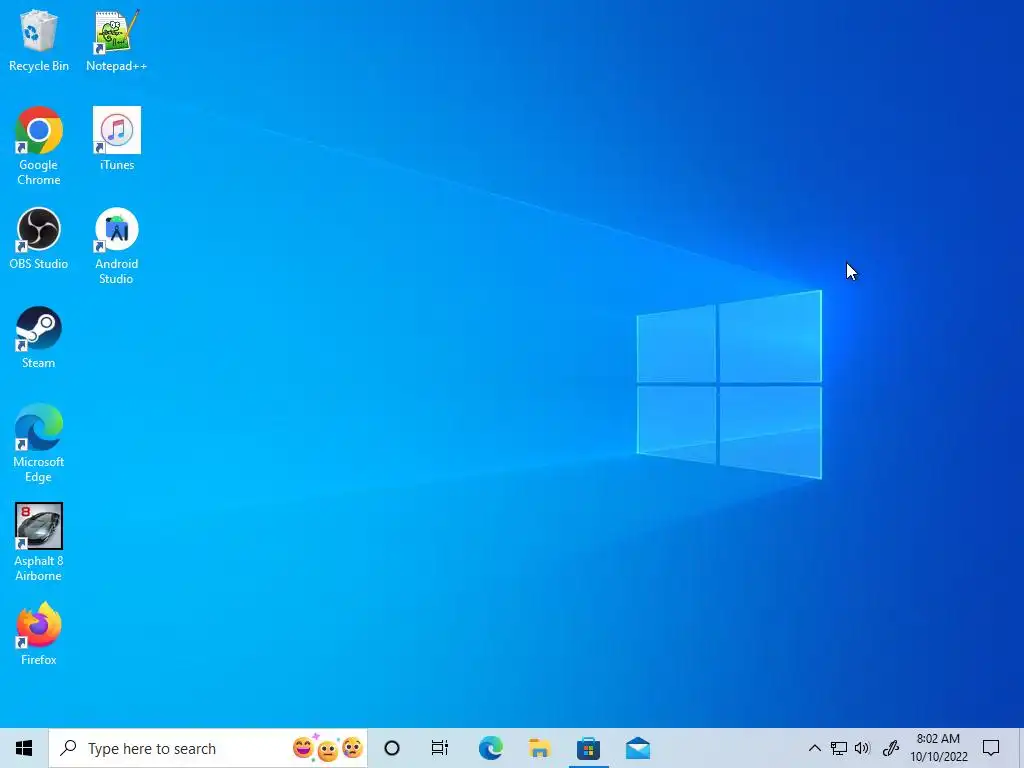Select the Google Chrome desktop shortcut
This screenshot has height=768, width=1024.
point(39,146)
